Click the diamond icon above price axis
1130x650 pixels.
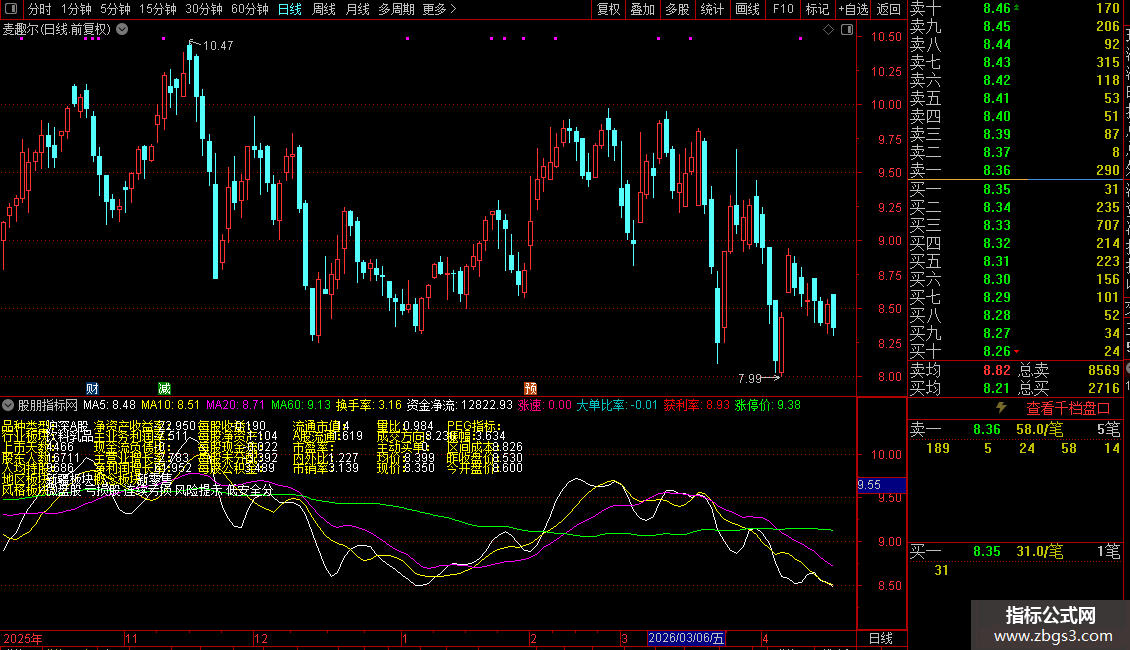pos(828,30)
